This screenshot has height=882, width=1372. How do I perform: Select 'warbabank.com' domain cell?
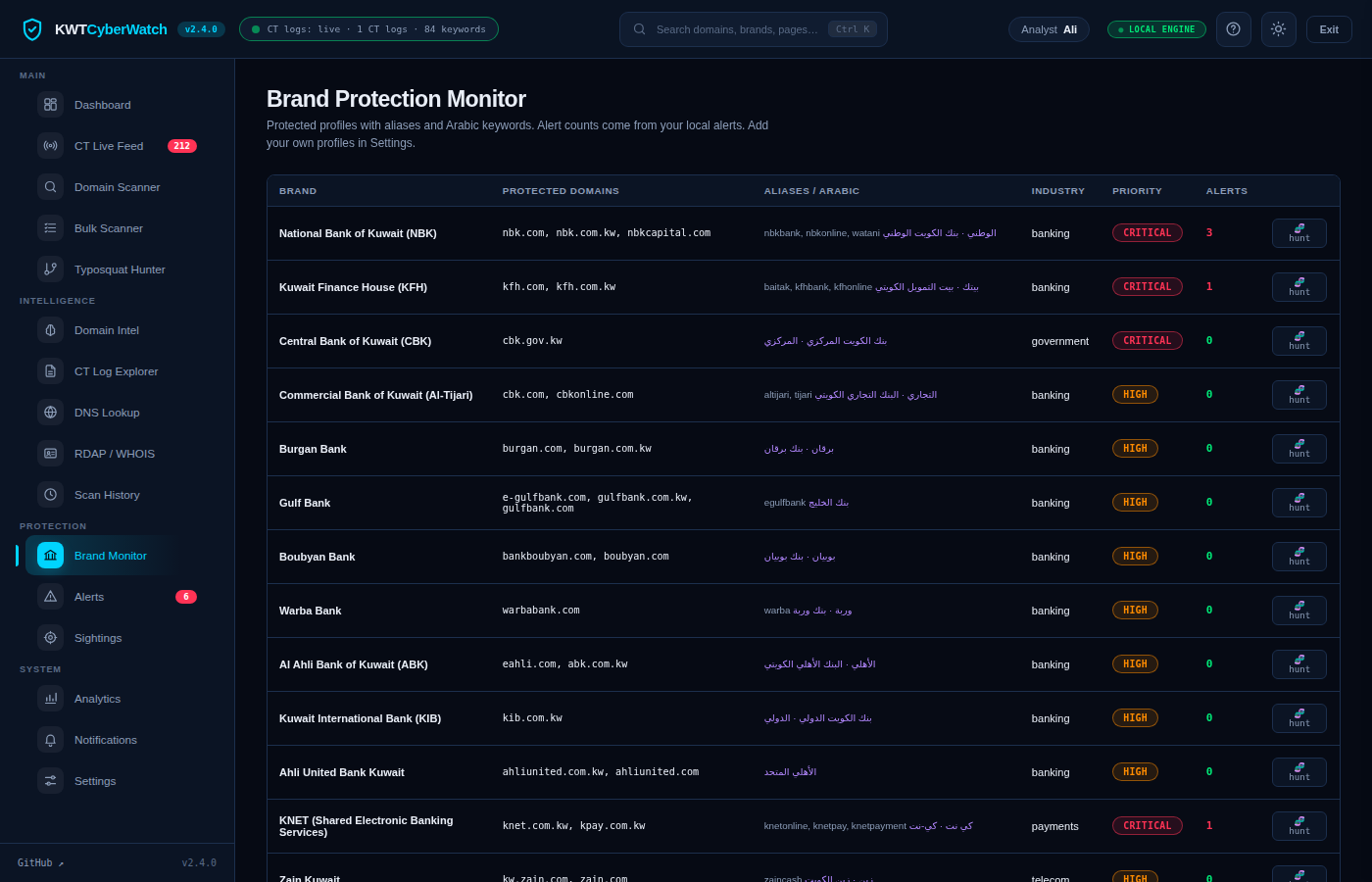tap(541, 611)
